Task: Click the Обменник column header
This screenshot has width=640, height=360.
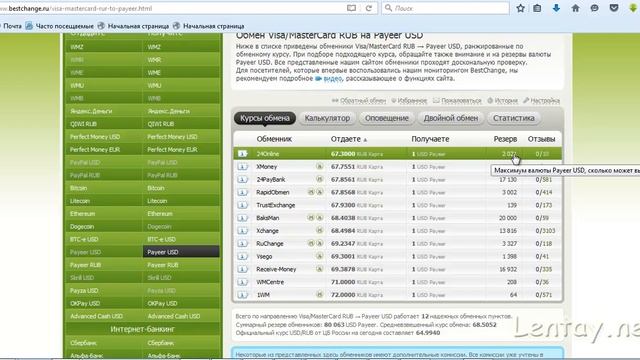Action: [274, 139]
